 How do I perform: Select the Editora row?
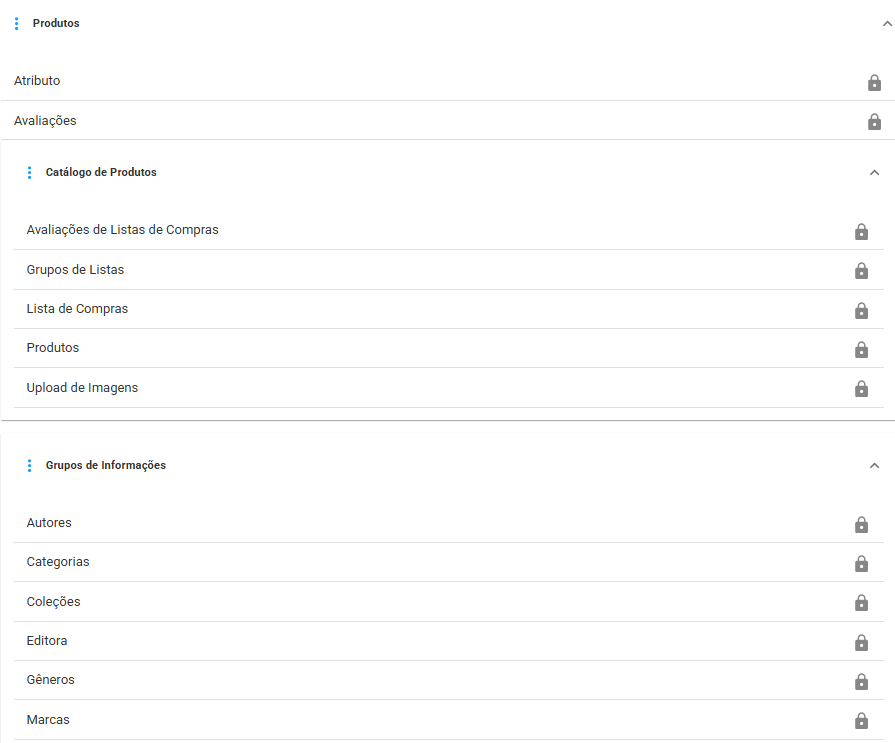click(x=449, y=641)
